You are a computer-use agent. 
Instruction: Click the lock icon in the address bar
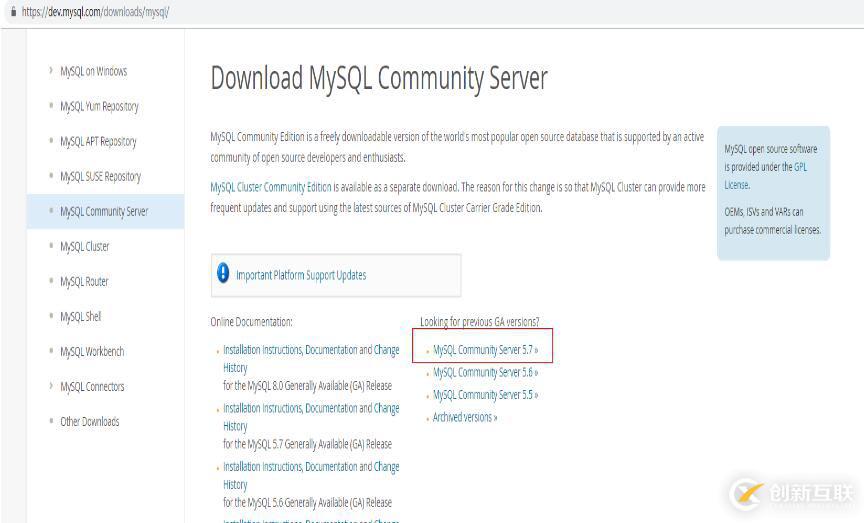pos(13,11)
